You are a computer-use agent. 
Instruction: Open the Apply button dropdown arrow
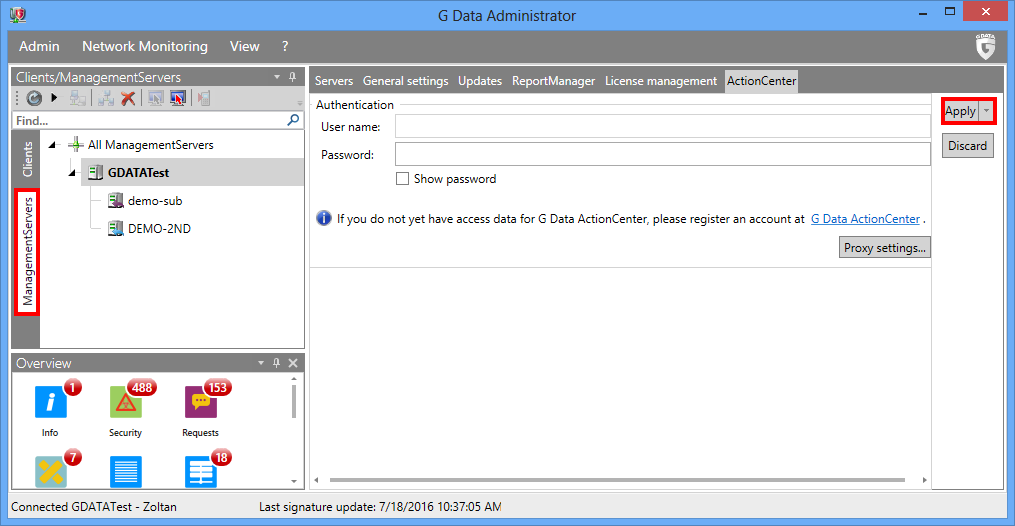click(x=987, y=111)
